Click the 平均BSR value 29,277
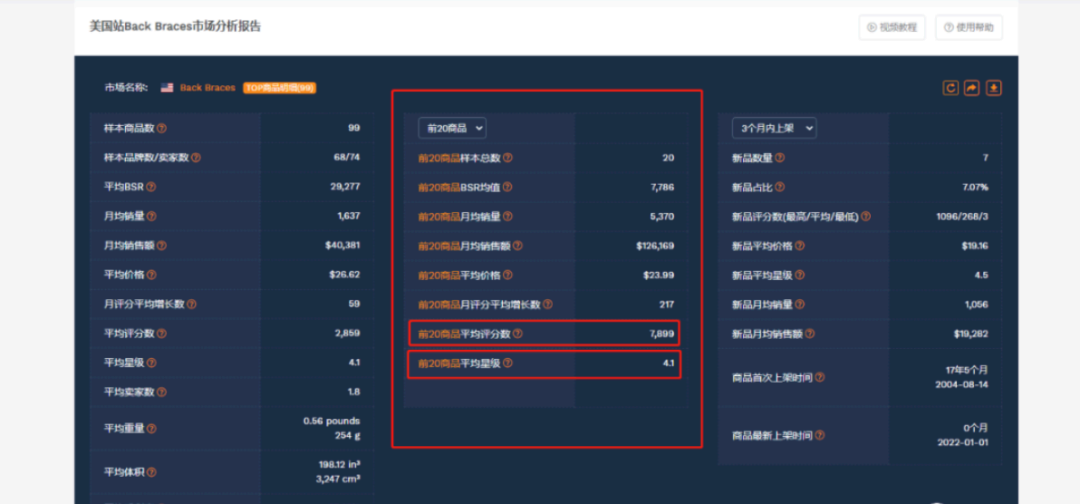1080x504 pixels. tap(345, 187)
